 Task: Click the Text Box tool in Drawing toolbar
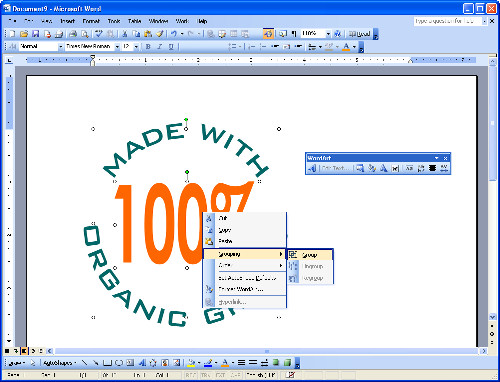(x=130, y=363)
